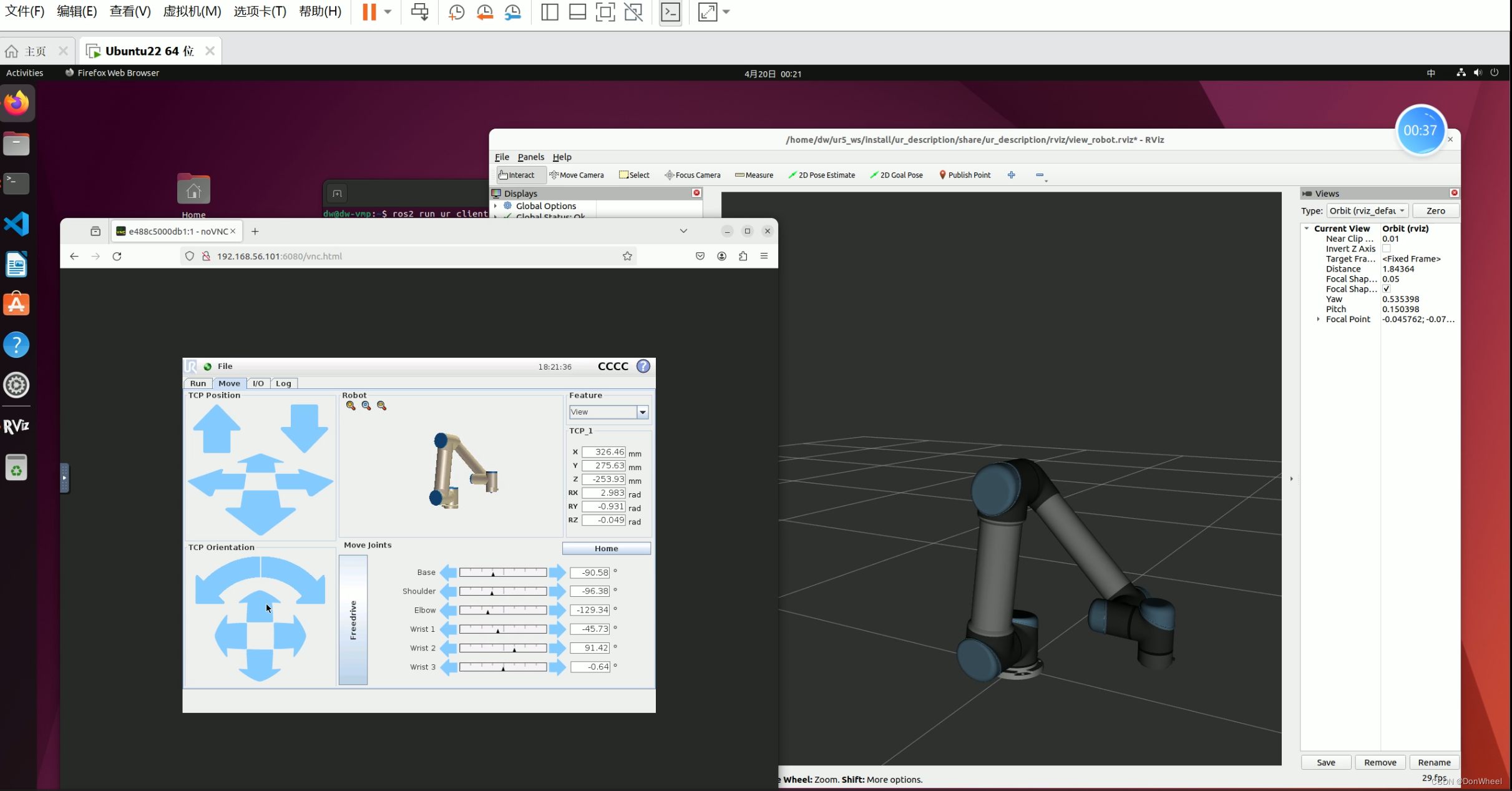
Task: Open LibreOffice Writer from dock
Action: [x=17, y=265]
